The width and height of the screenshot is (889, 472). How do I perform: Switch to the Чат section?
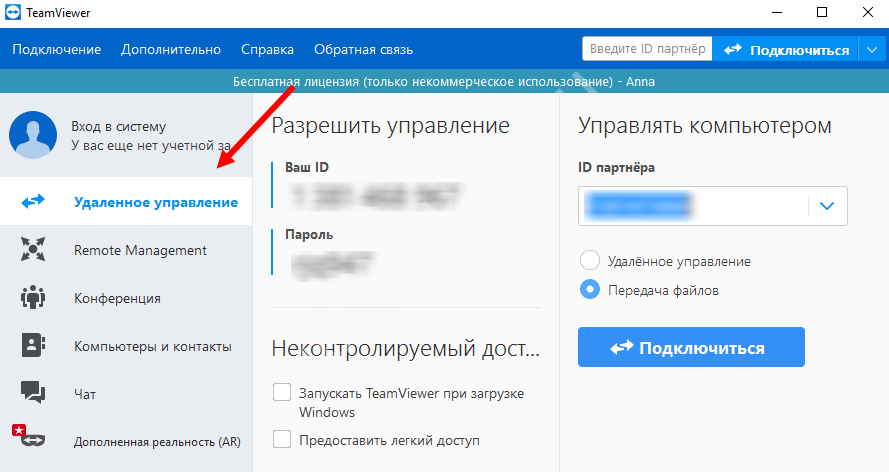126,394
